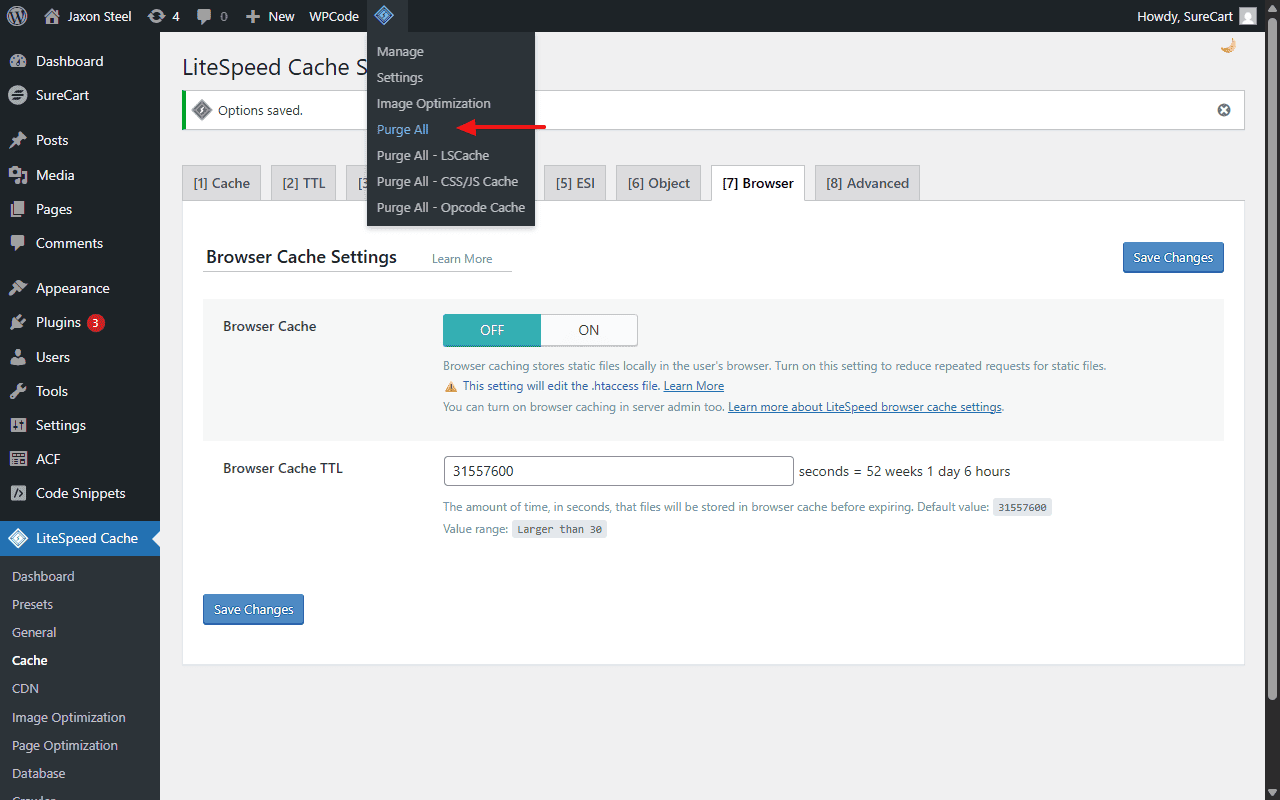The width and height of the screenshot is (1280, 800).
Task: Click the Tools wrench icon
Action: pos(18,391)
